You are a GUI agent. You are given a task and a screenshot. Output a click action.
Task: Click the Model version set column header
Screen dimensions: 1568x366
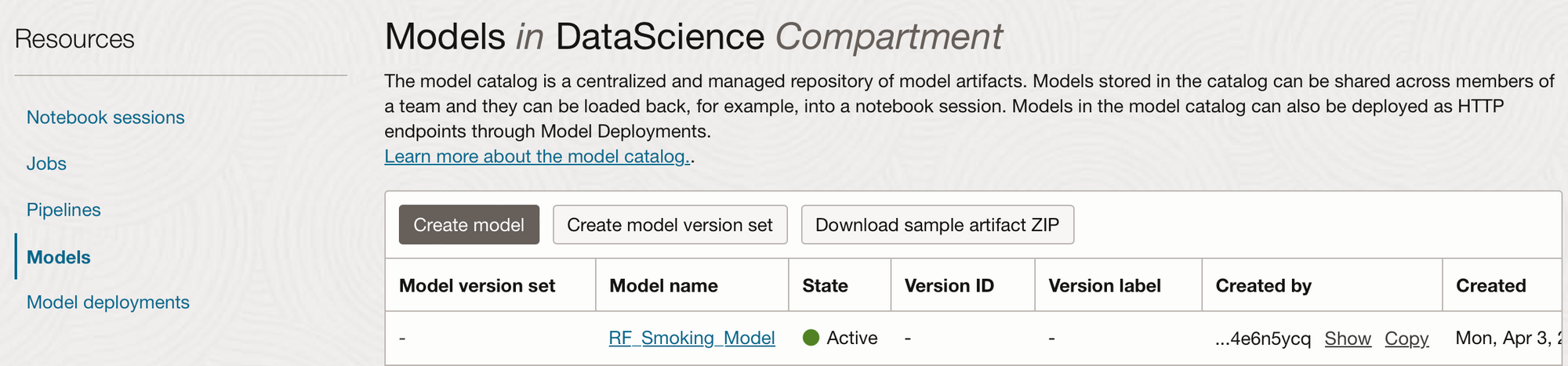coord(477,286)
